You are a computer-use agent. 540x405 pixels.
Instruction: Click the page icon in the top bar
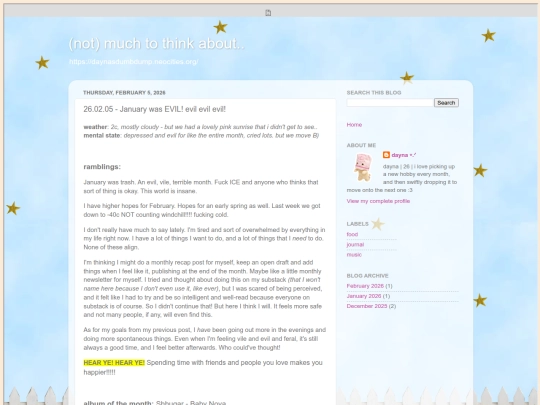[268, 13]
